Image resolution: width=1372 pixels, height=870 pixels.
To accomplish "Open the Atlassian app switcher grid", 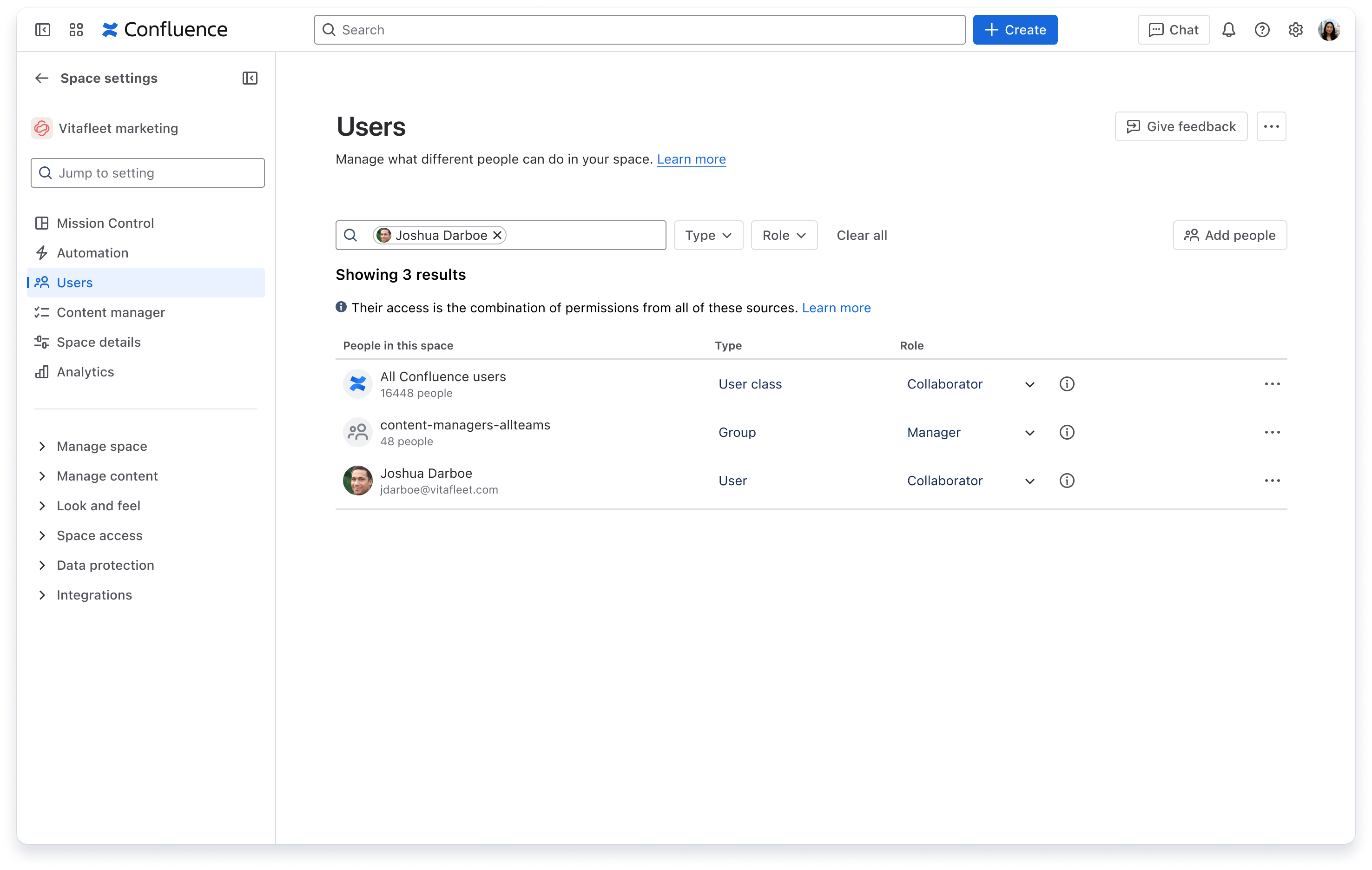I will pos(75,30).
